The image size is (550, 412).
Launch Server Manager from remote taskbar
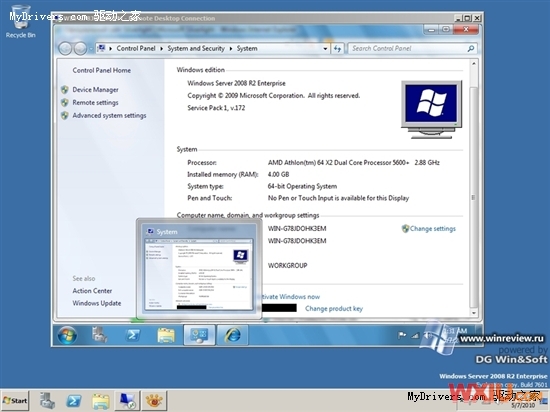click(x=100, y=335)
